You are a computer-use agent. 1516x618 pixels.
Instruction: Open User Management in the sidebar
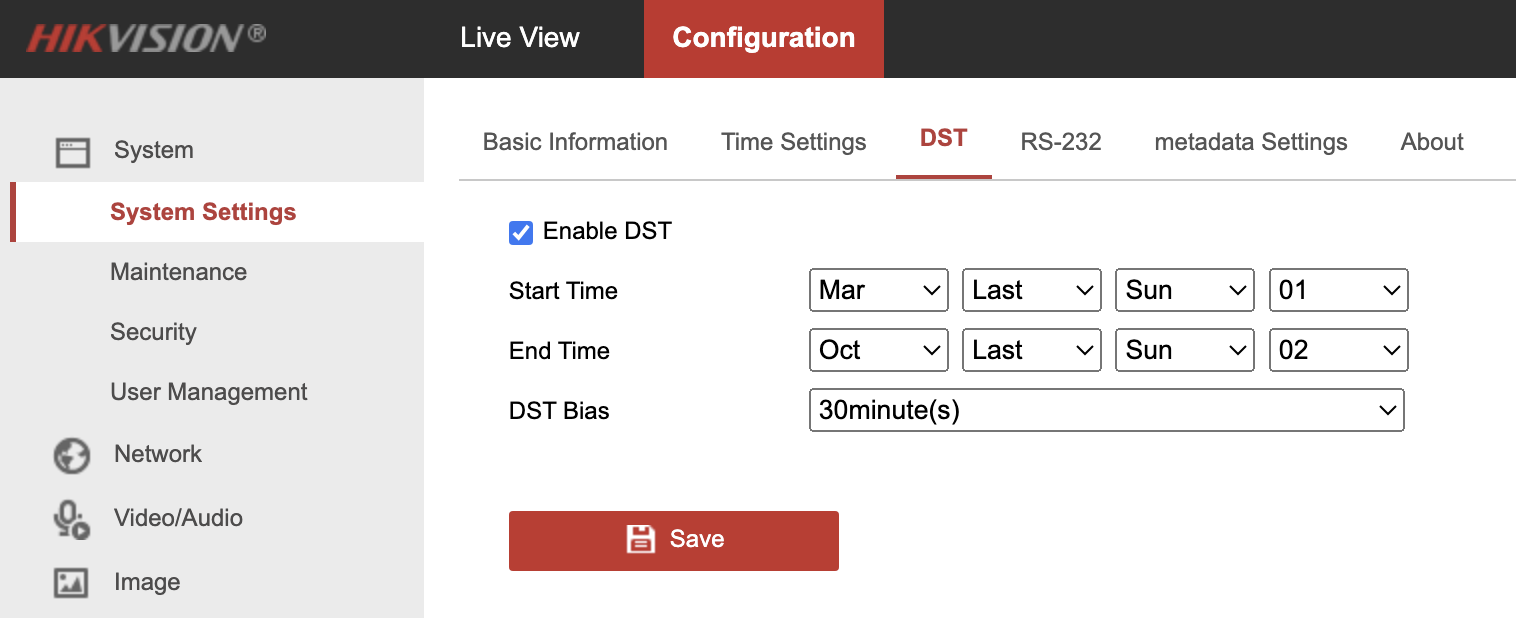(x=209, y=392)
